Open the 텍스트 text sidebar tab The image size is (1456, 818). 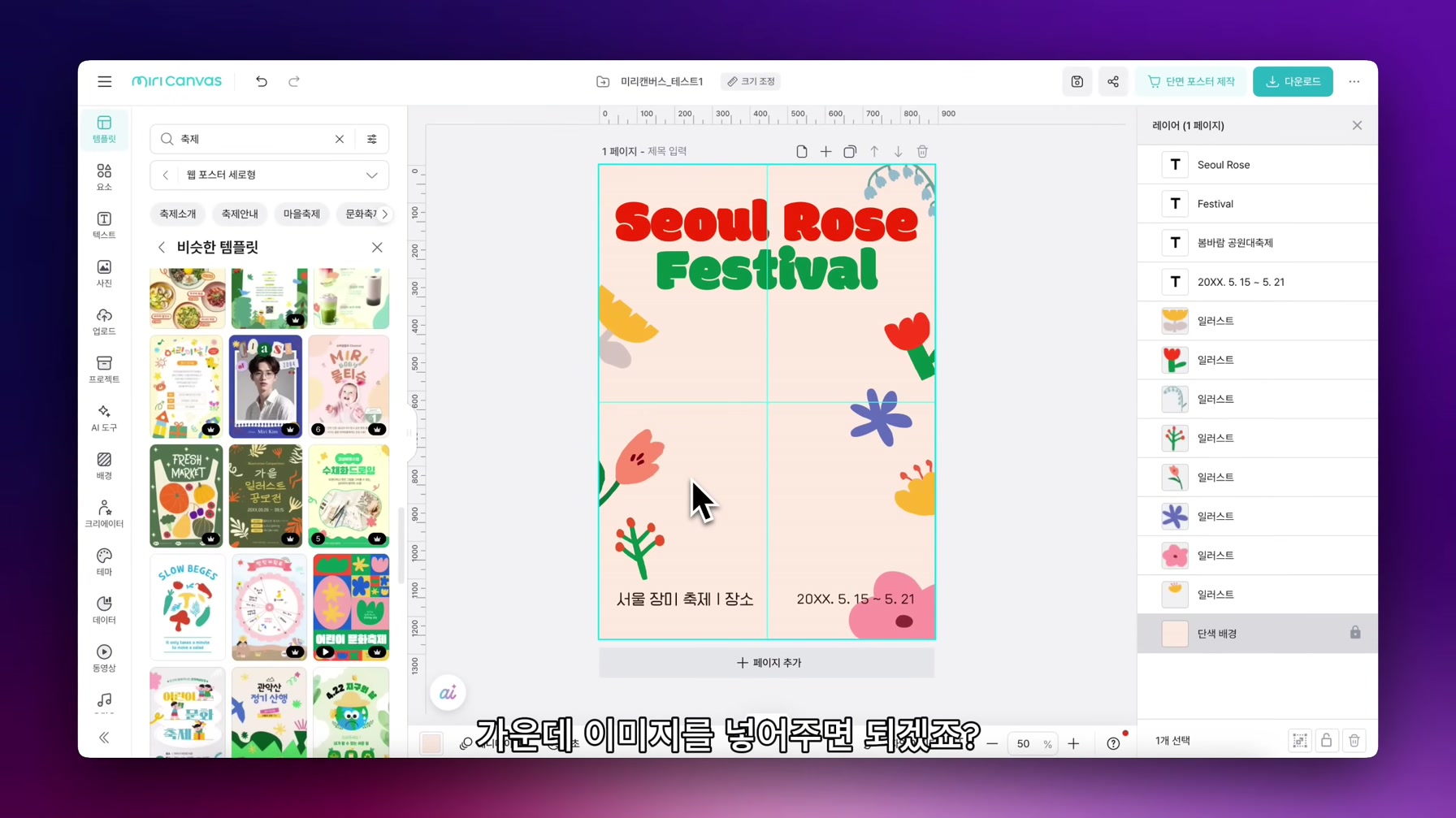[x=104, y=225]
